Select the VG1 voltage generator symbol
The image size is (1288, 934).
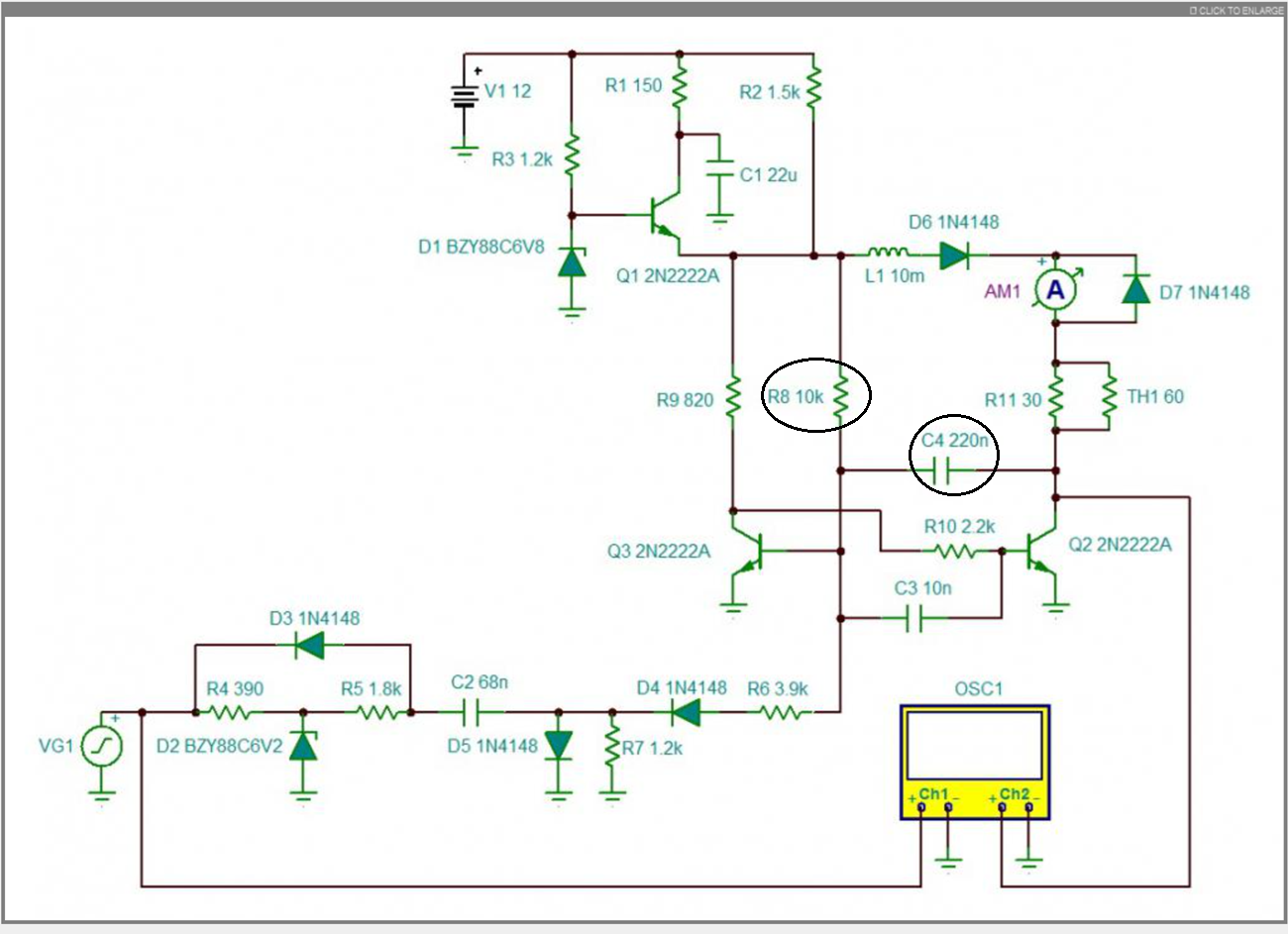point(101,745)
